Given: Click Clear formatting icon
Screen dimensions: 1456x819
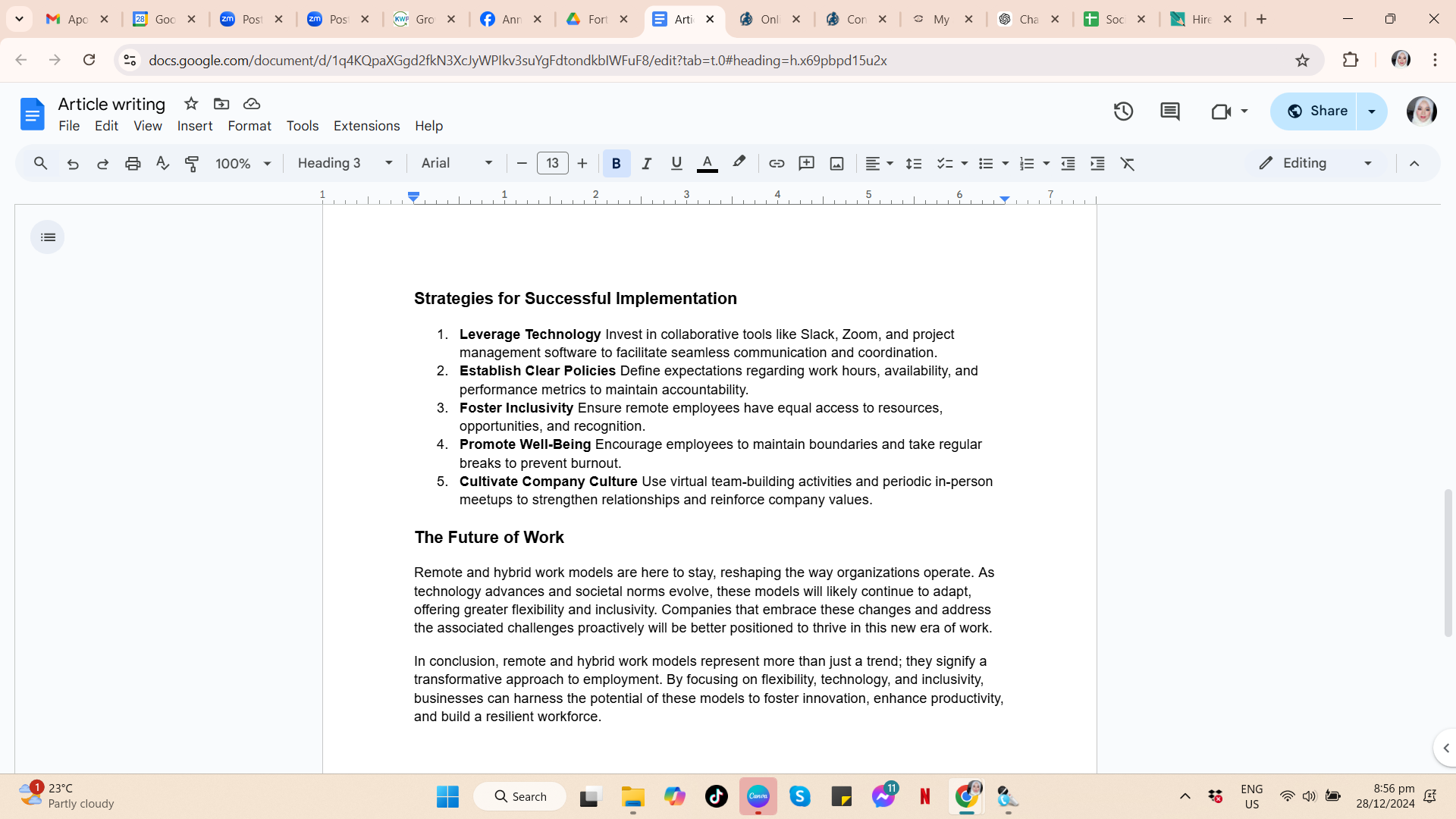Looking at the screenshot, I should coord(1128,164).
